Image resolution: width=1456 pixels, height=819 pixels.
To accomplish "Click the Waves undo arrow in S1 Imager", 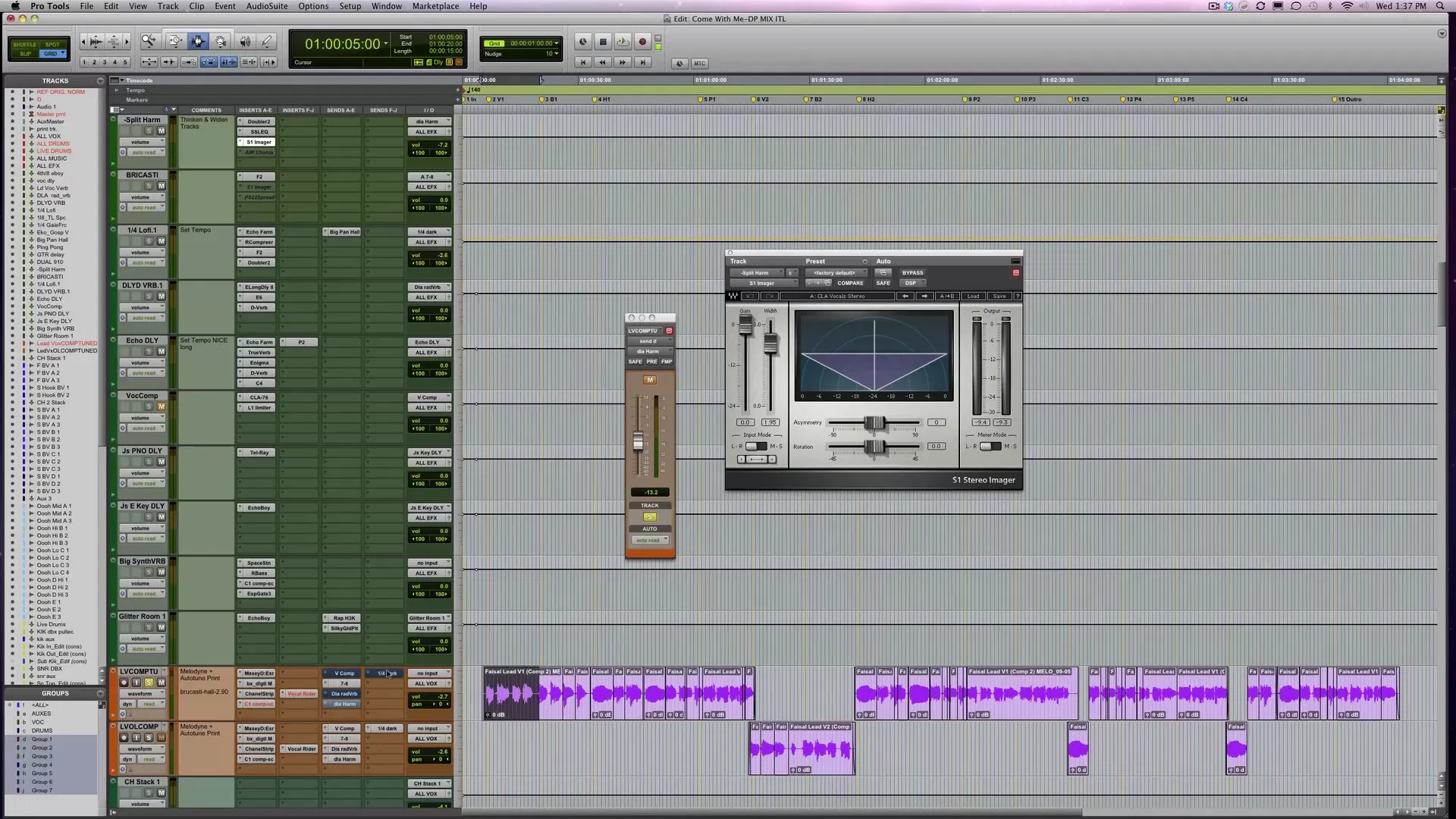I will [x=750, y=296].
